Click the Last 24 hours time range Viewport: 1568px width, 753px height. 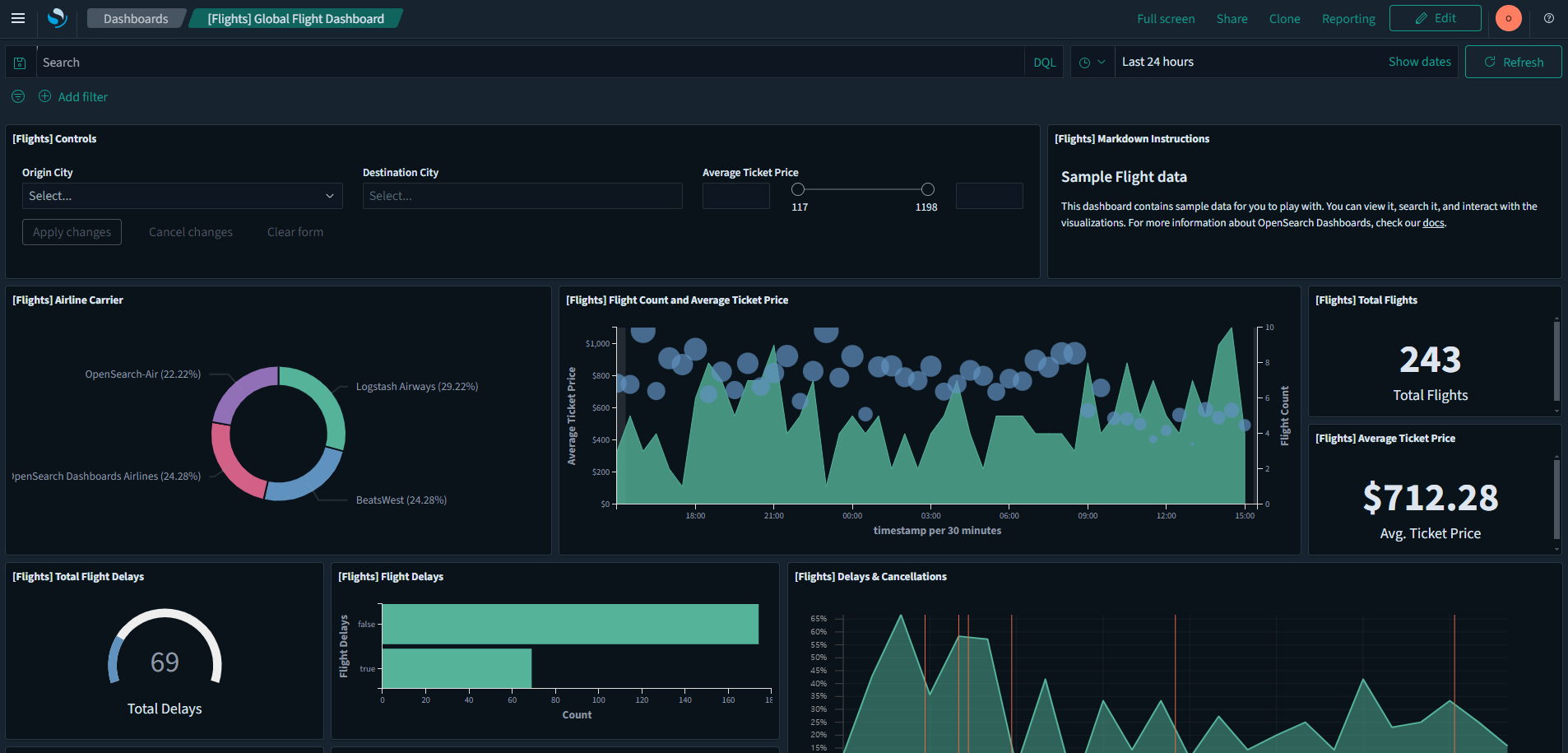1157,62
